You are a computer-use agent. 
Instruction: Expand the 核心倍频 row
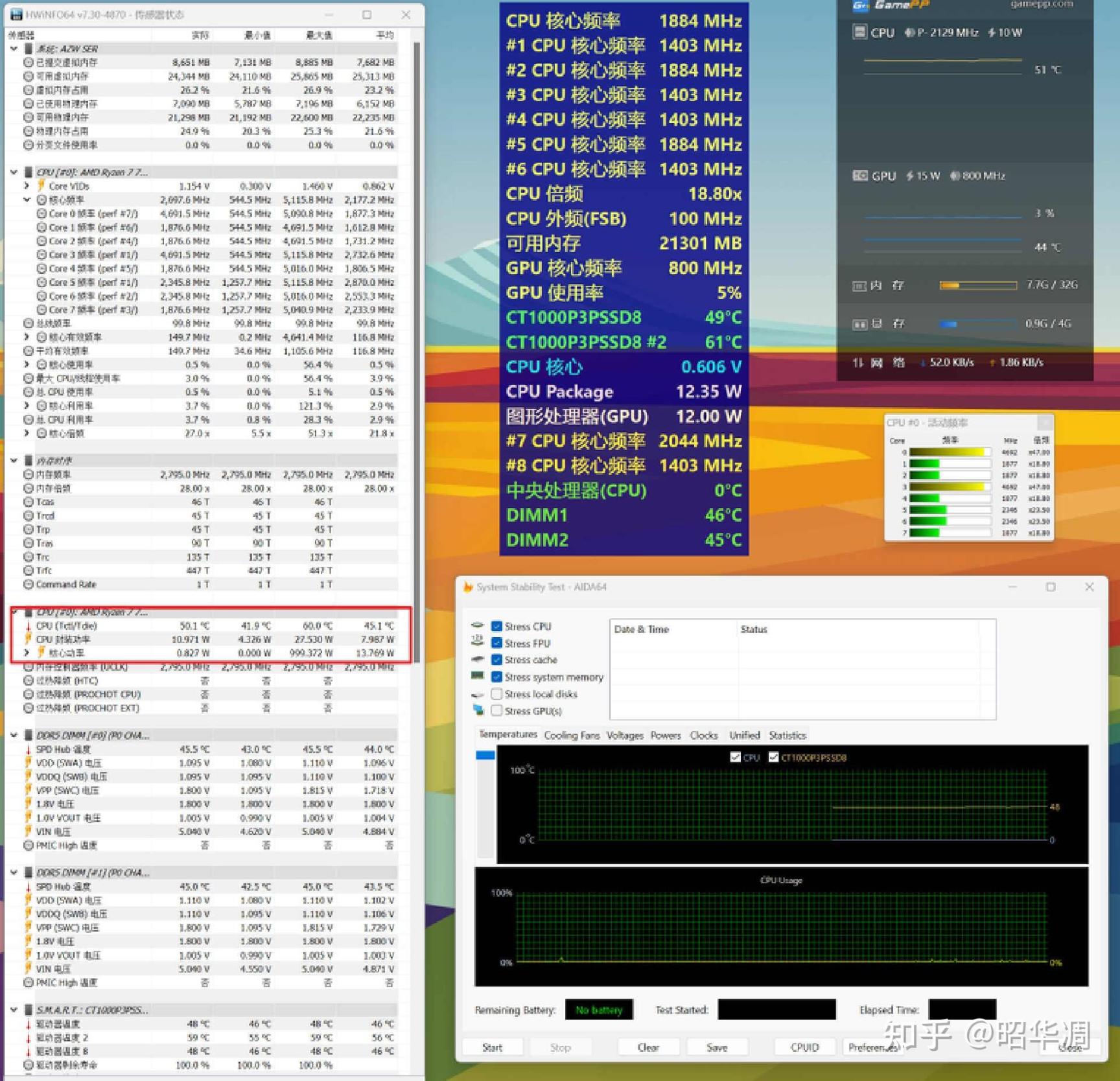point(27,433)
